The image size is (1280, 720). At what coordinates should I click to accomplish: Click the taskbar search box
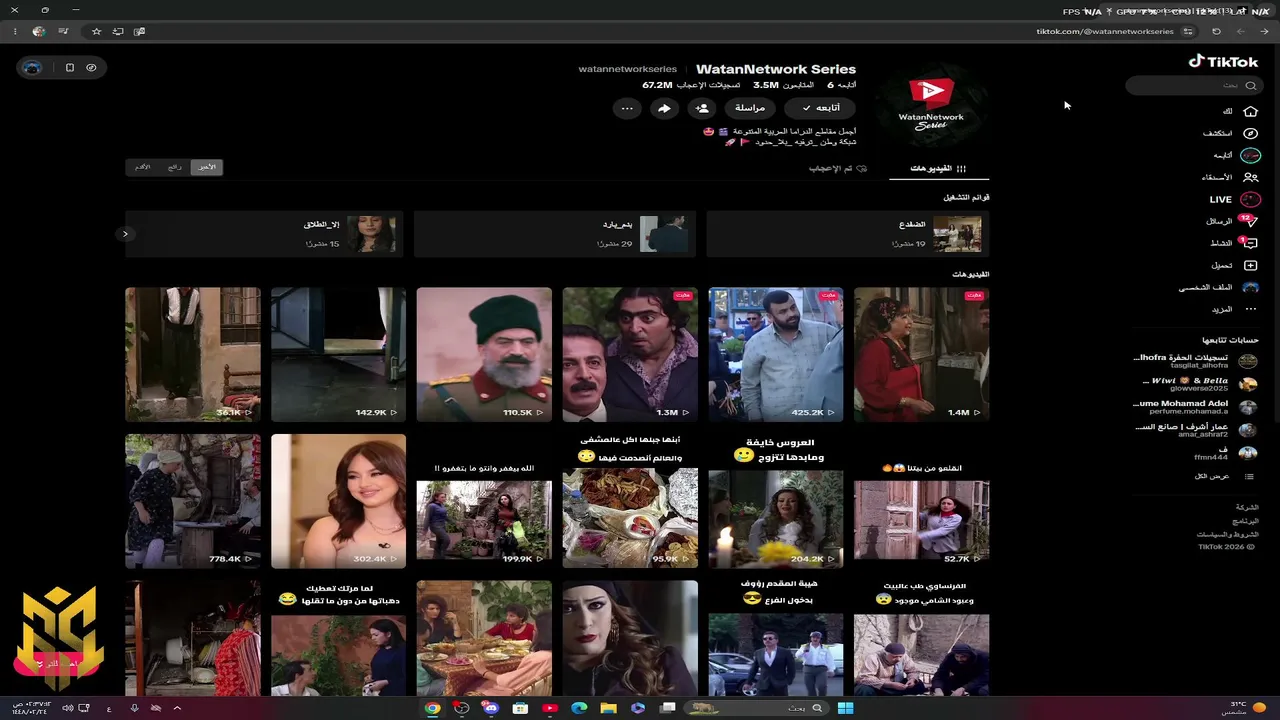[x=756, y=708]
